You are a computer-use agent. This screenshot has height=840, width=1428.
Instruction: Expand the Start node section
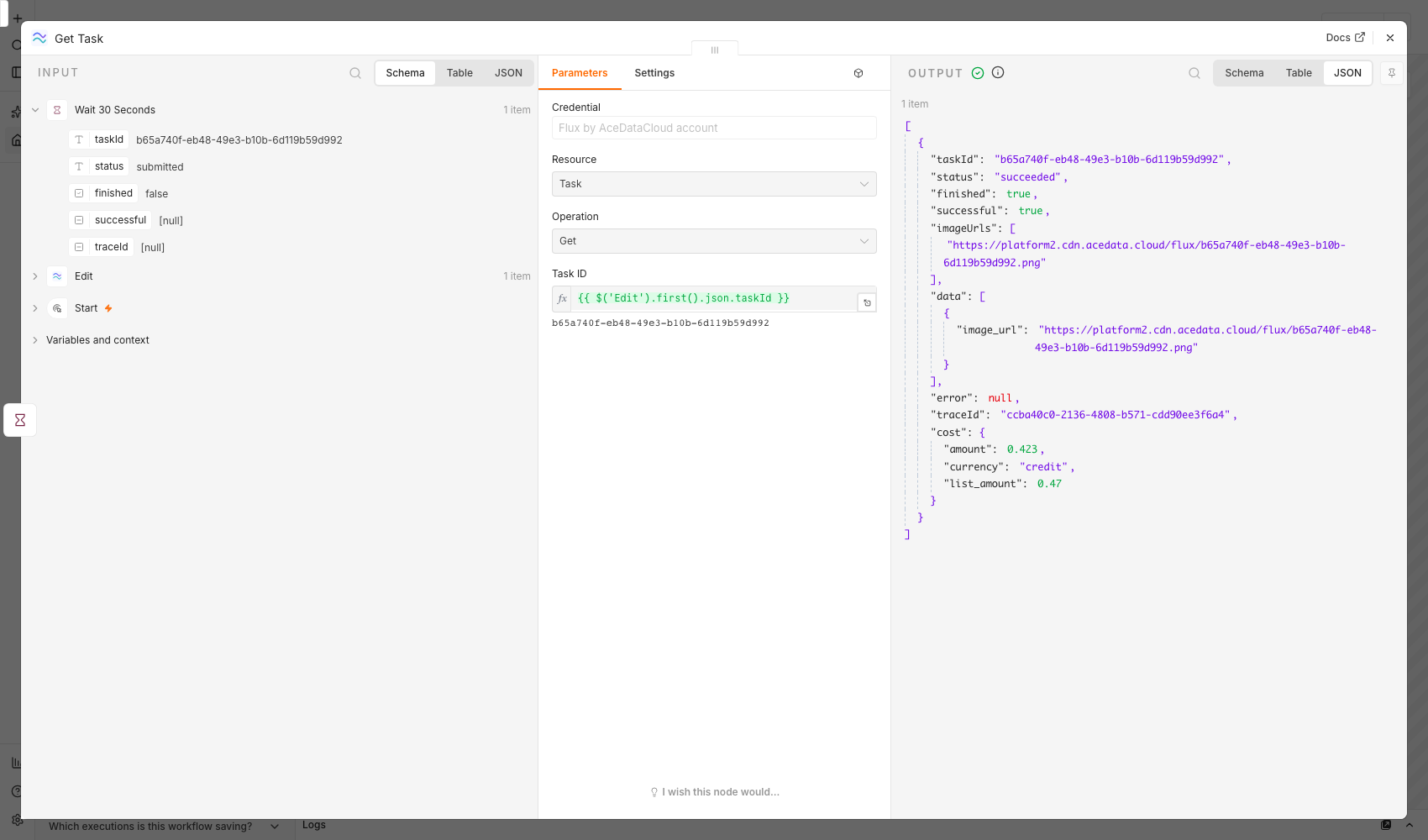[35, 308]
